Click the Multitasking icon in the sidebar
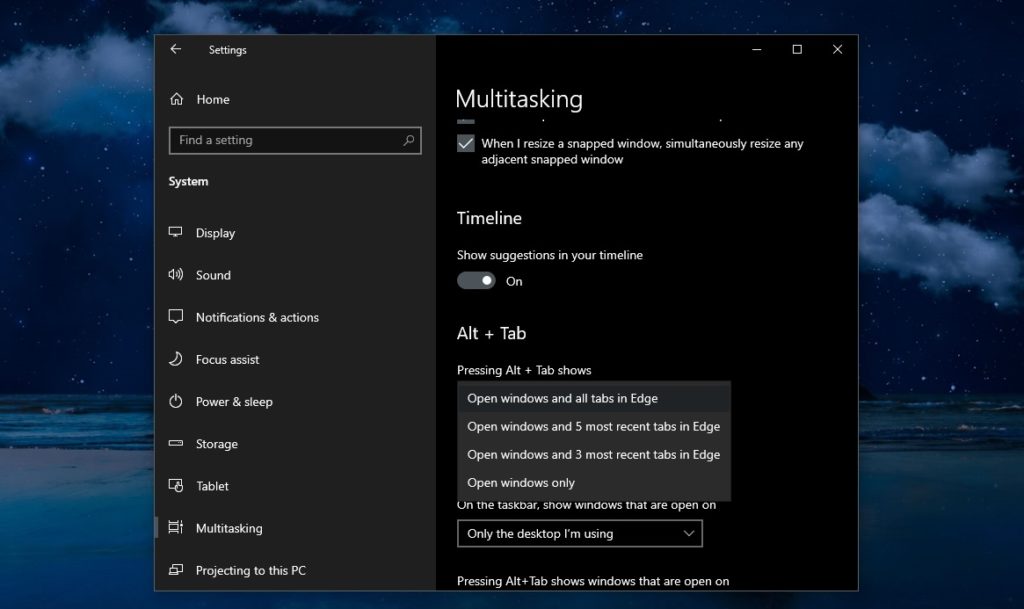Viewport: 1024px width, 609px height. [x=176, y=527]
